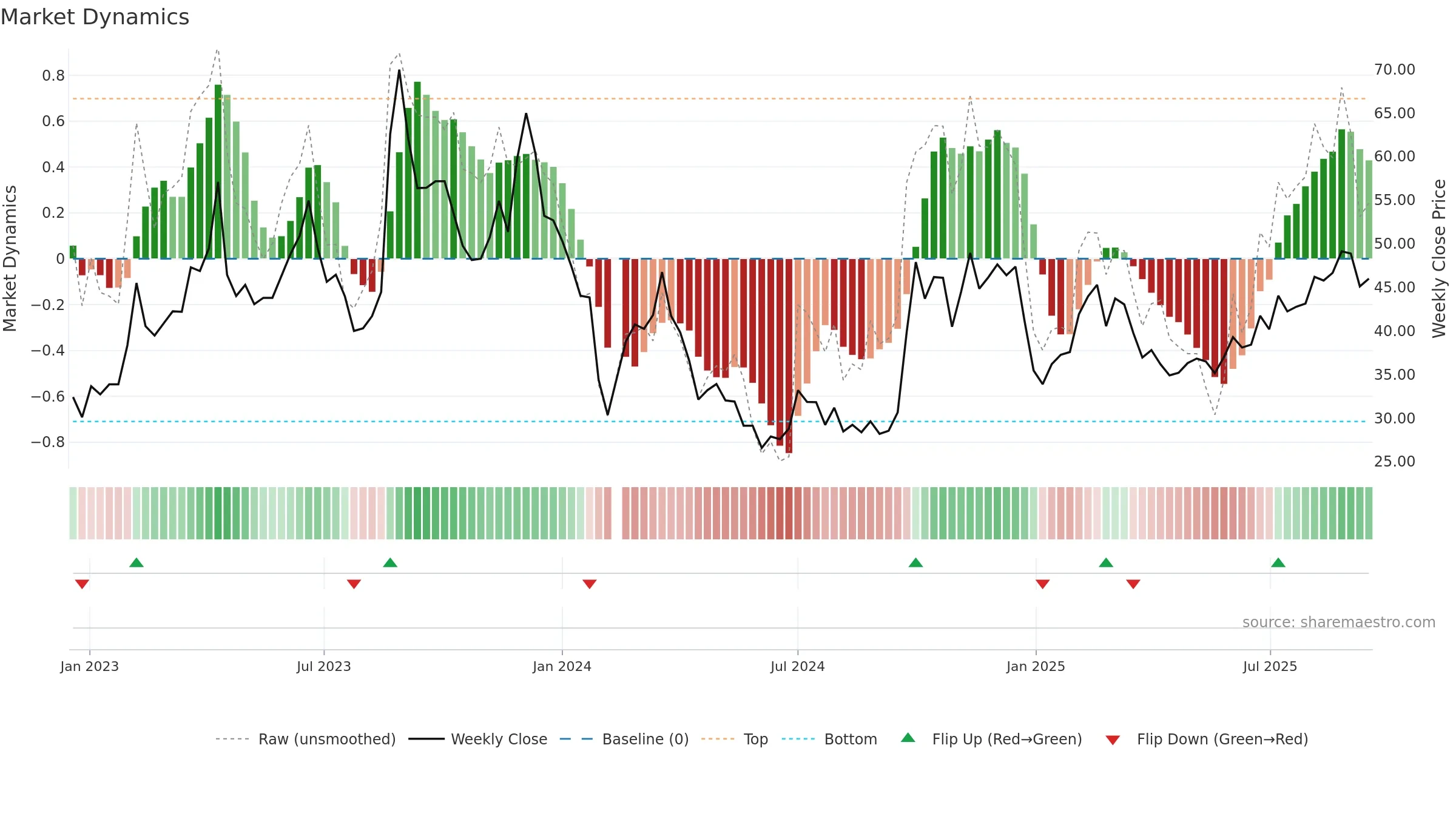Toggle the Top legend entry

click(734, 739)
